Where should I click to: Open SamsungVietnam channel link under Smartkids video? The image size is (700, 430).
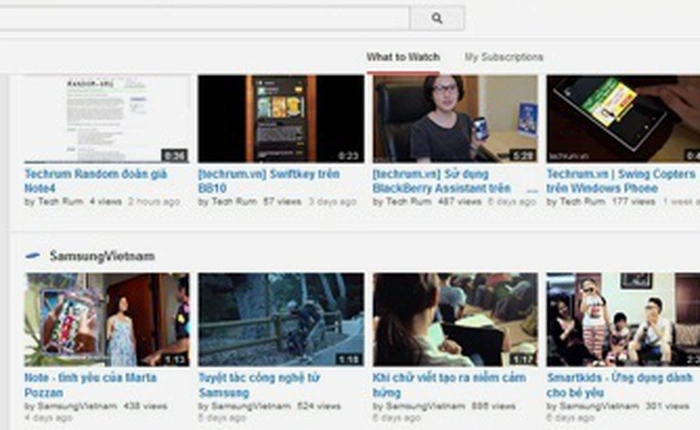click(x=599, y=406)
